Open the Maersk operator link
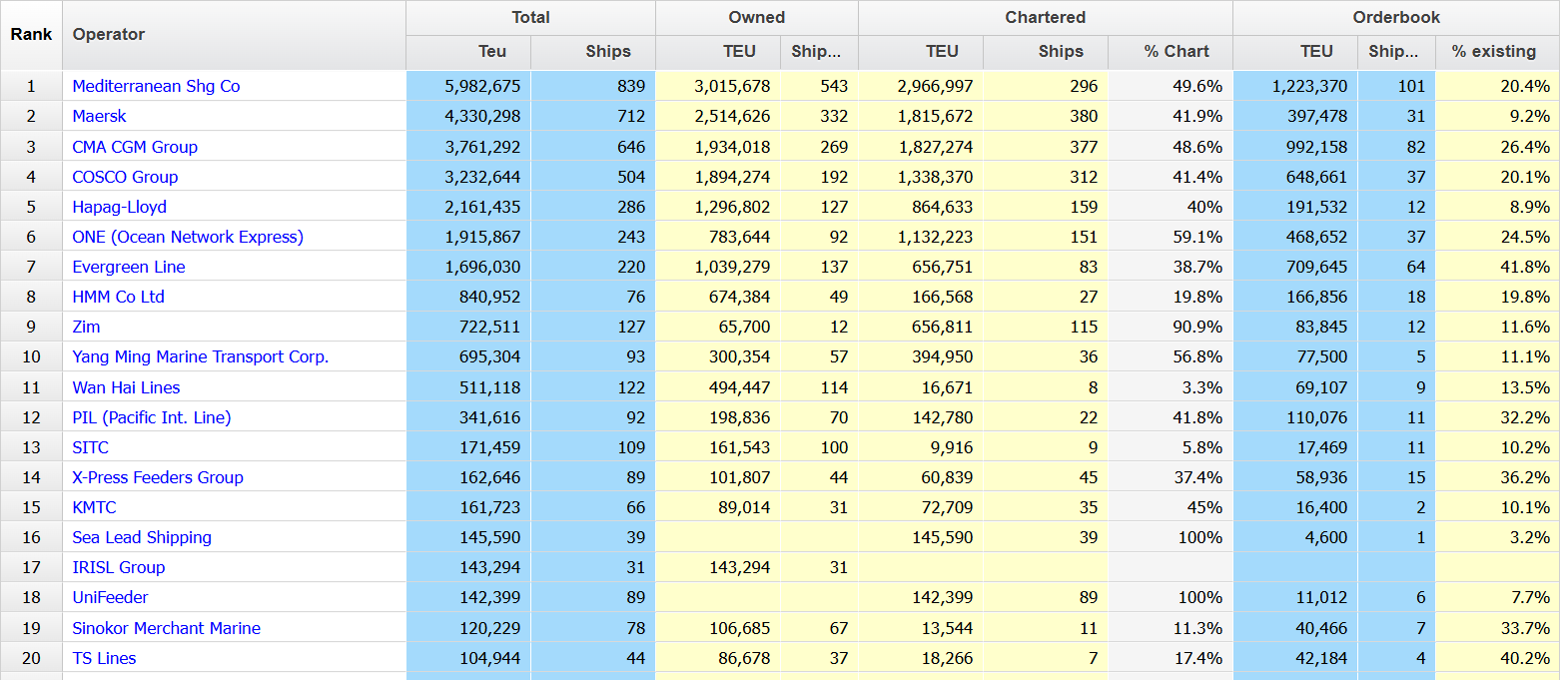This screenshot has width=1568, height=680. [99, 116]
